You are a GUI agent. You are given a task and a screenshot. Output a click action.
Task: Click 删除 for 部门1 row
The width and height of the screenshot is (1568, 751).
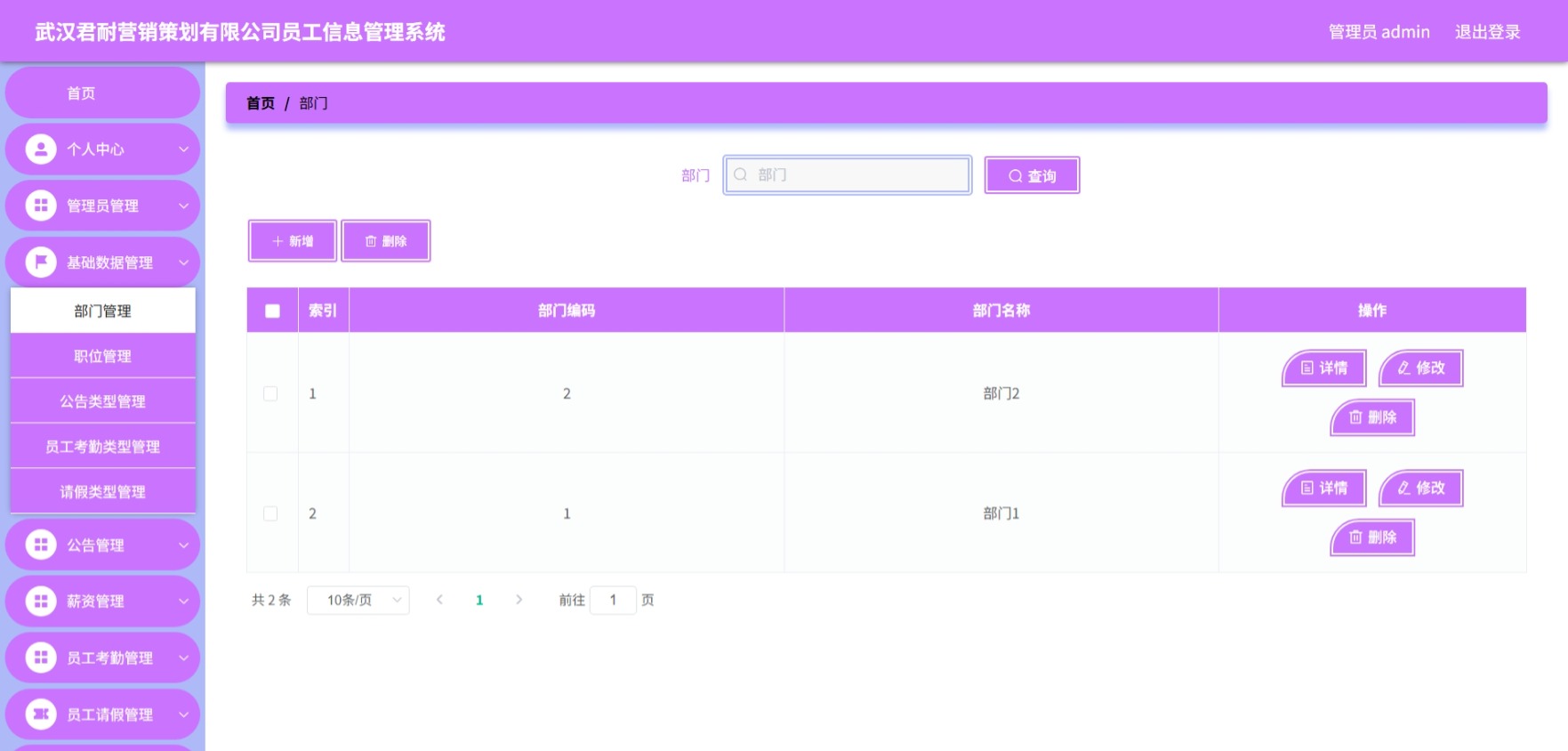1372,537
